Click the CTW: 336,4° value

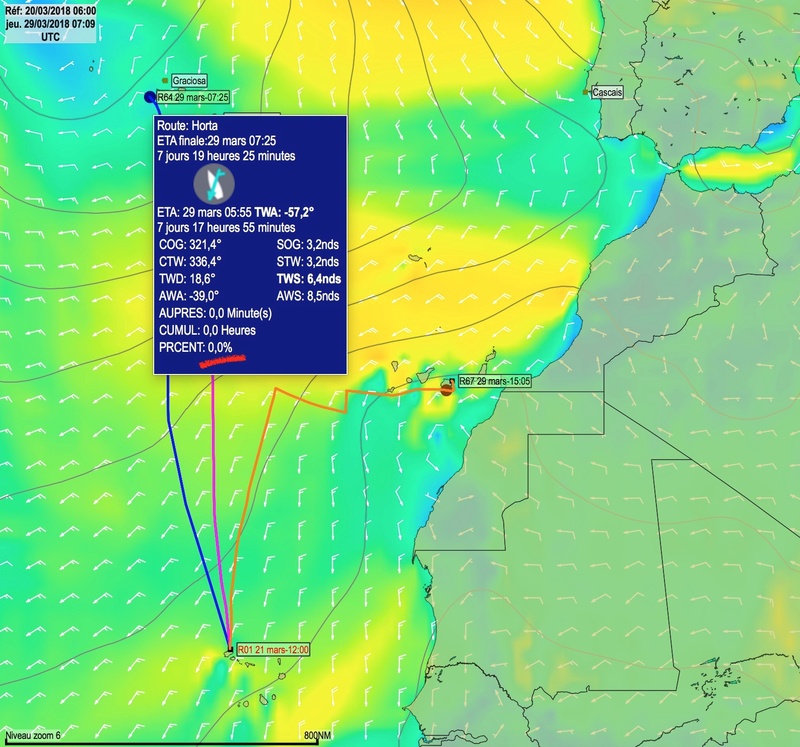click(x=190, y=262)
